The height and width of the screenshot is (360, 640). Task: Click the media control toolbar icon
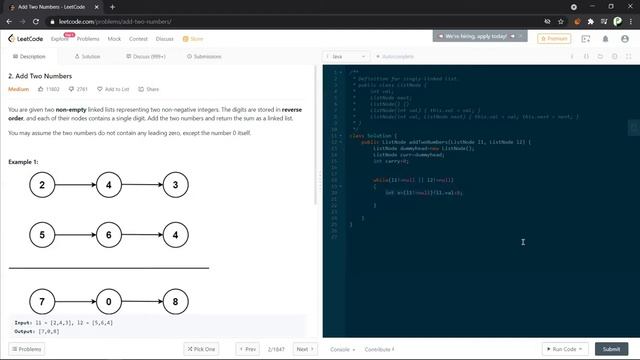tap(604, 21)
